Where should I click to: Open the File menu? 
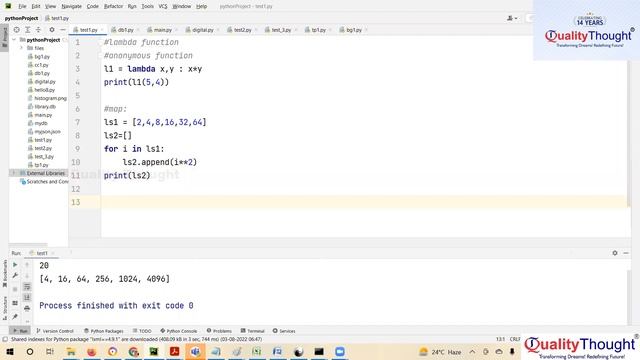coord(22,6)
